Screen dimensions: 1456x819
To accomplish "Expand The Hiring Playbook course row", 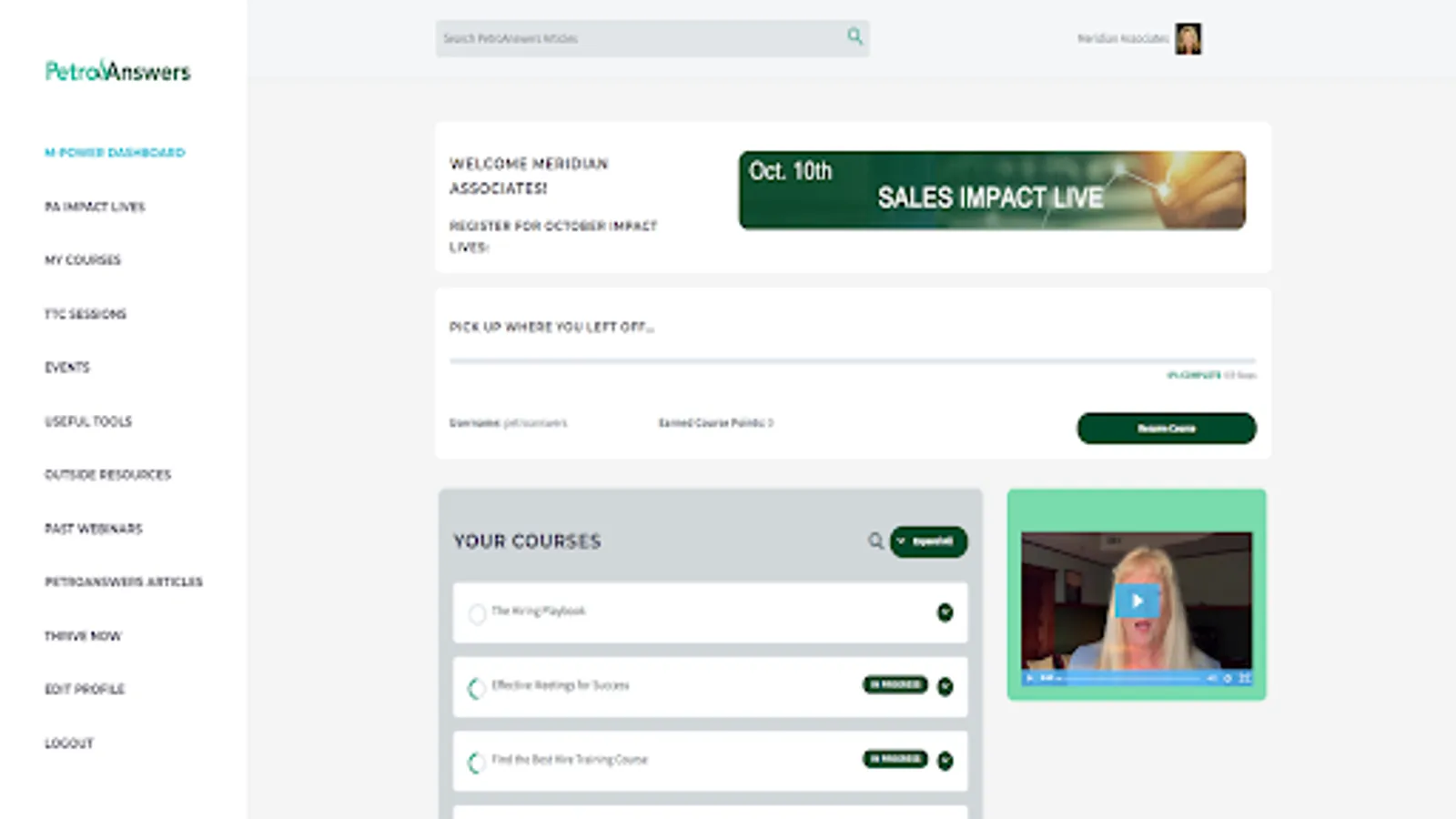I will pos(945,612).
